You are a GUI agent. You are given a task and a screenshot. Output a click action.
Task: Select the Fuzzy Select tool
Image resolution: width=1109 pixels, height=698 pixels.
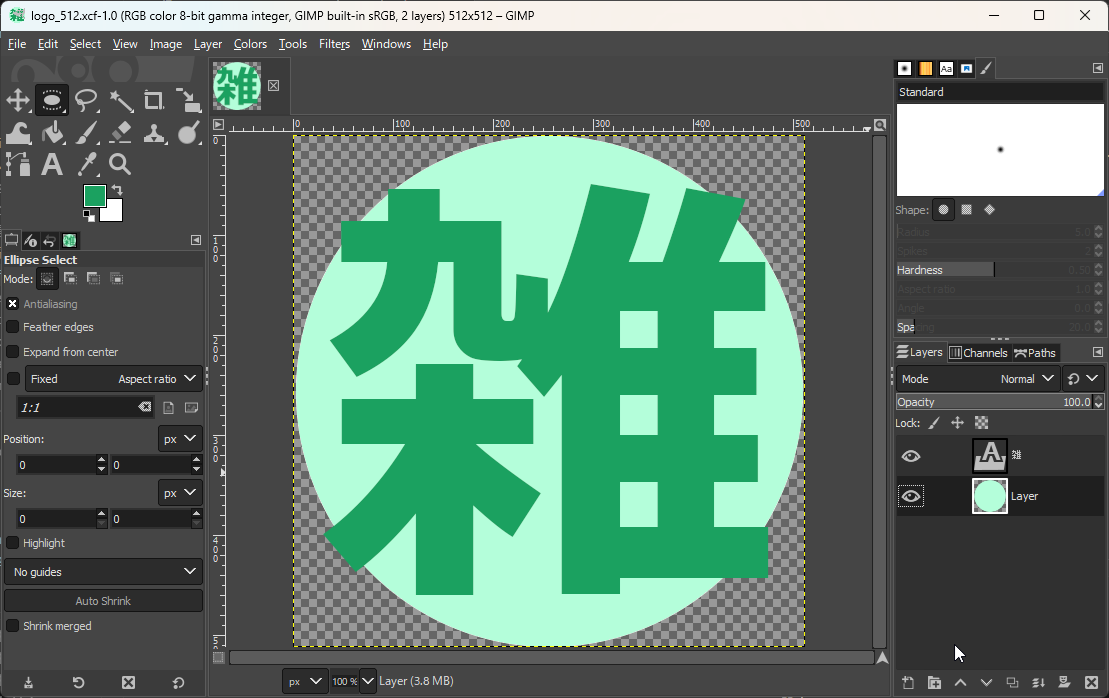pyautogui.click(x=121, y=101)
